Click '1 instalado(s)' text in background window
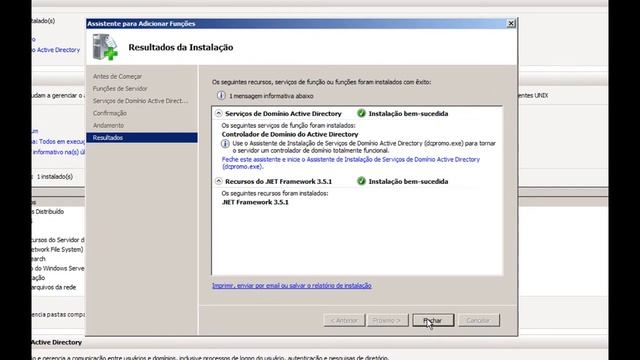Viewport: 640px width, 360px height. pyautogui.click(x=55, y=177)
